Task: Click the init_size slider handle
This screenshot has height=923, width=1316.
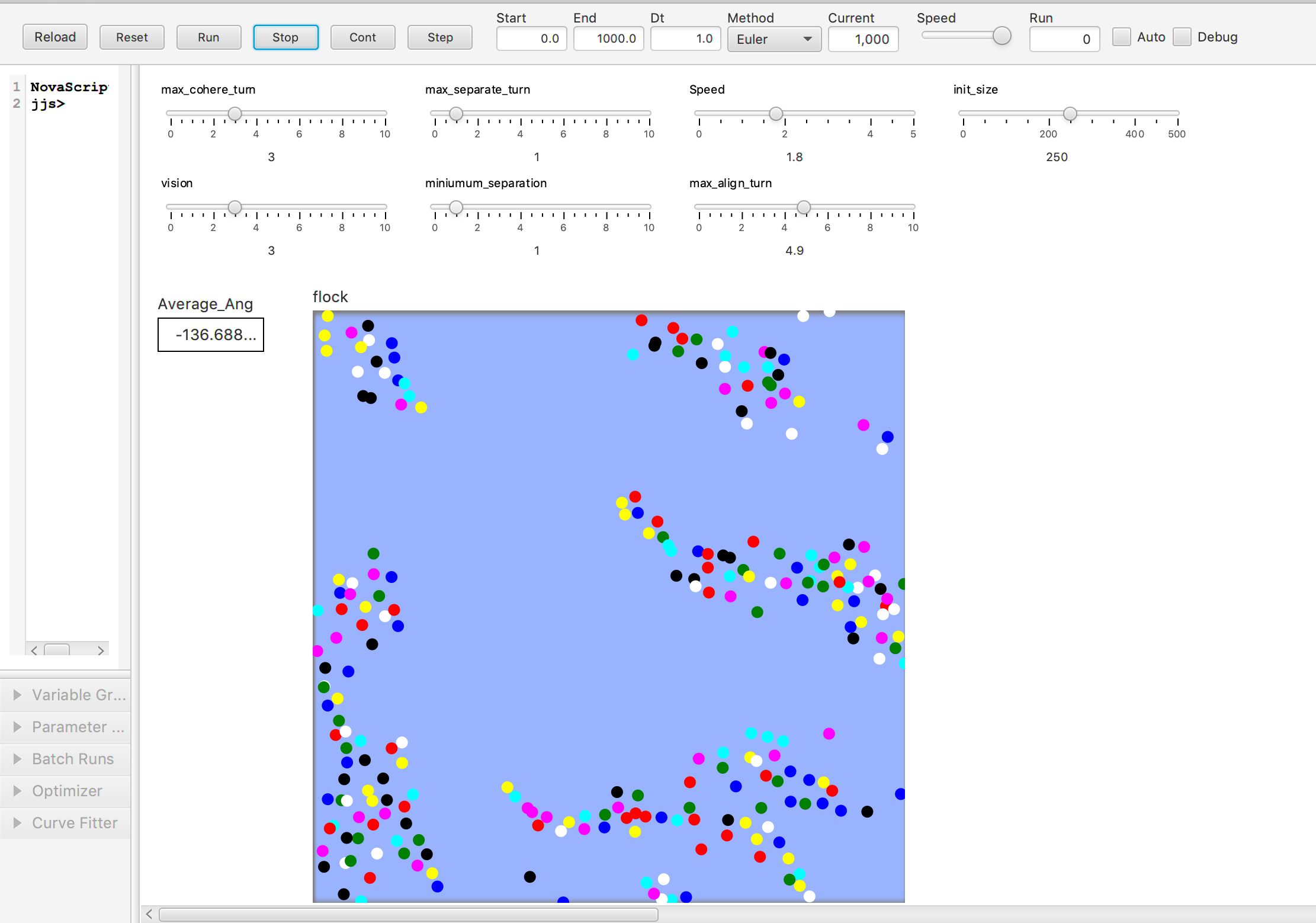Action: tap(1070, 114)
